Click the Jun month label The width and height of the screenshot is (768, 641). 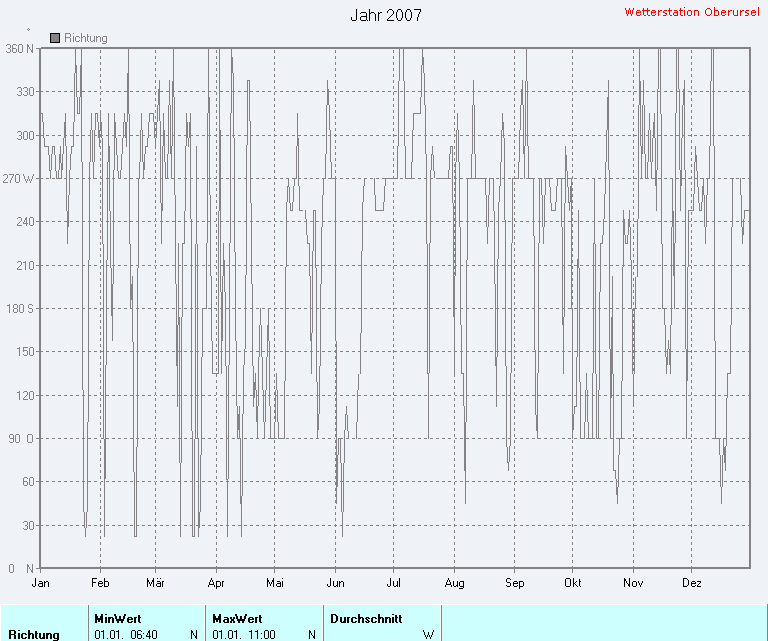pos(336,583)
